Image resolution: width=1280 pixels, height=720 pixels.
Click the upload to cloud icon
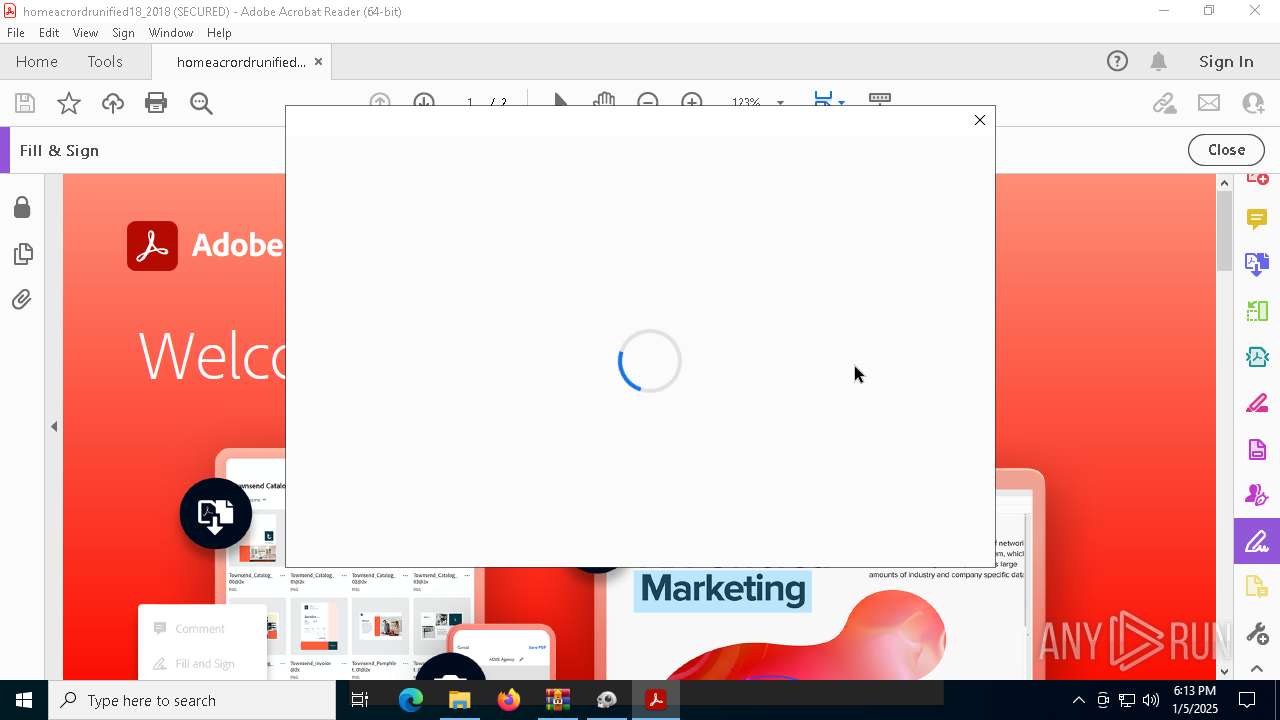click(113, 103)
